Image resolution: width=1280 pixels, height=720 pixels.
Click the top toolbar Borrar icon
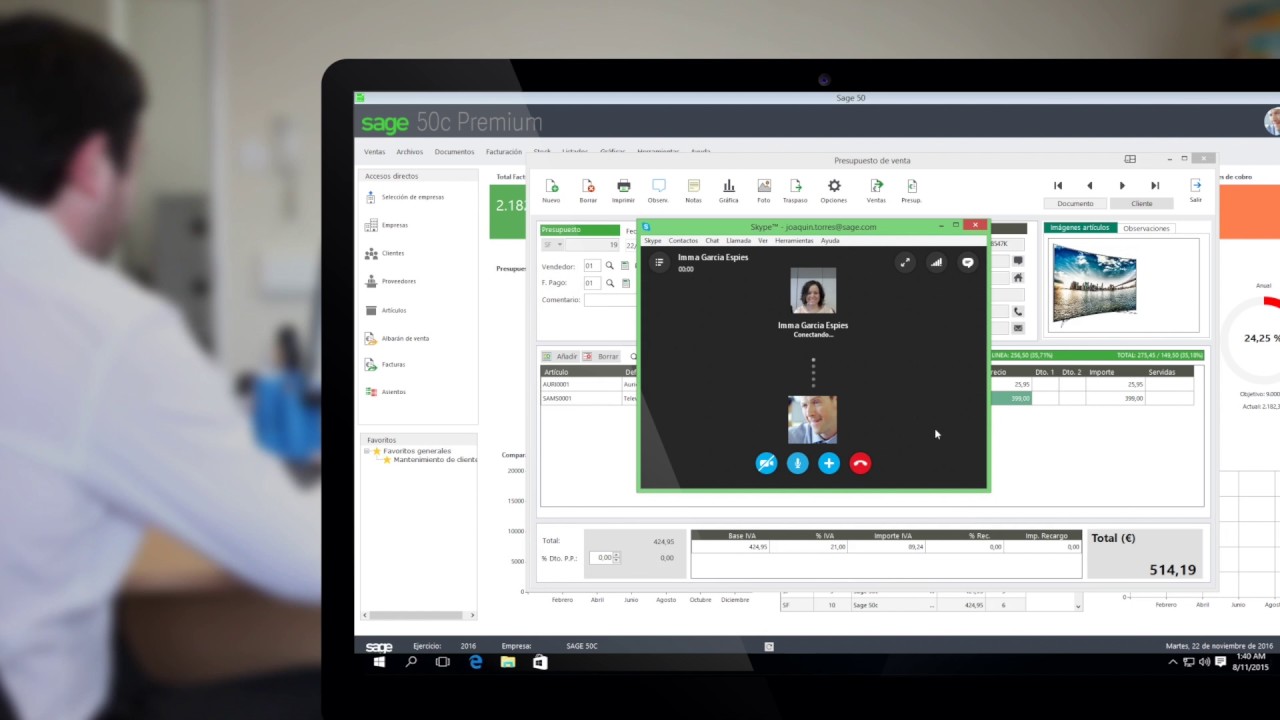tap(588, 186)
